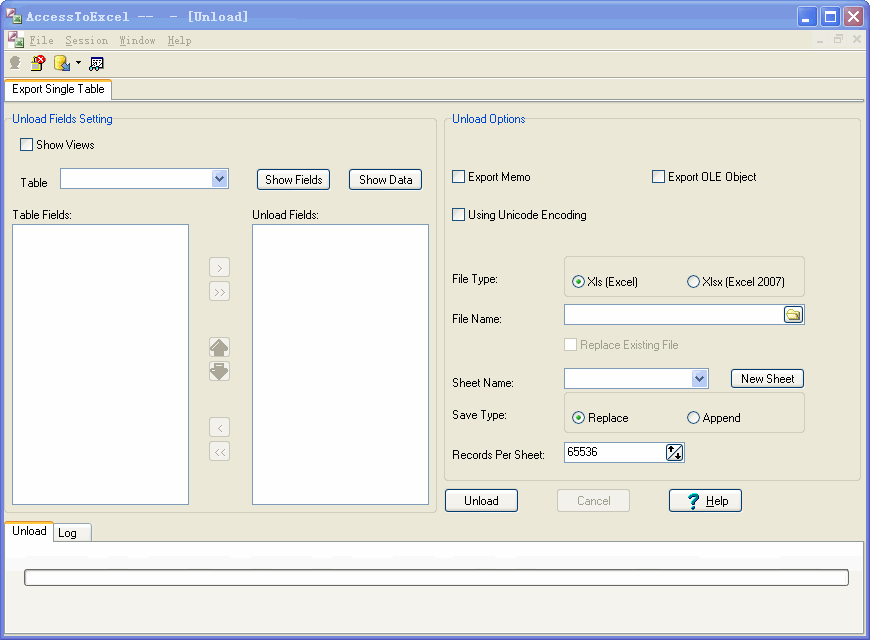The width and height of the screenshot is (870, 640).
Task: Expand the Sheet Name dropdown
Action: pos(699,379)
